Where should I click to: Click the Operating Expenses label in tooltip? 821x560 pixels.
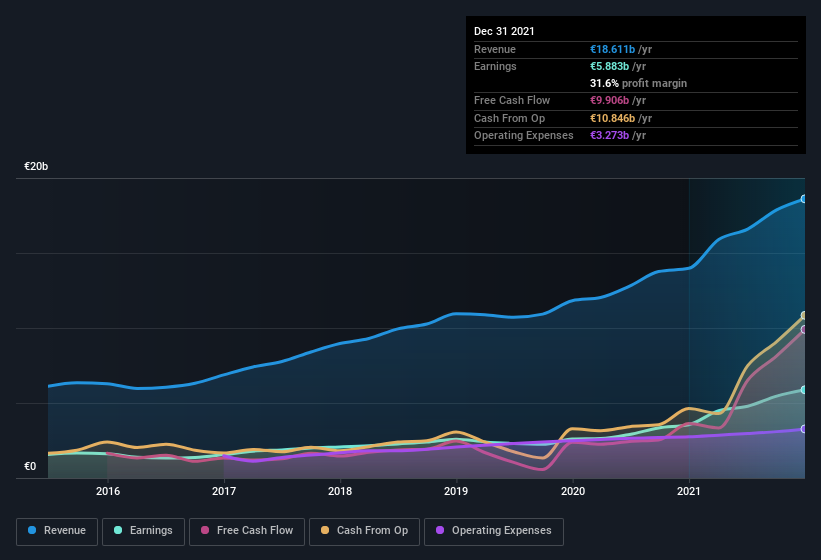tap(524, 135)
